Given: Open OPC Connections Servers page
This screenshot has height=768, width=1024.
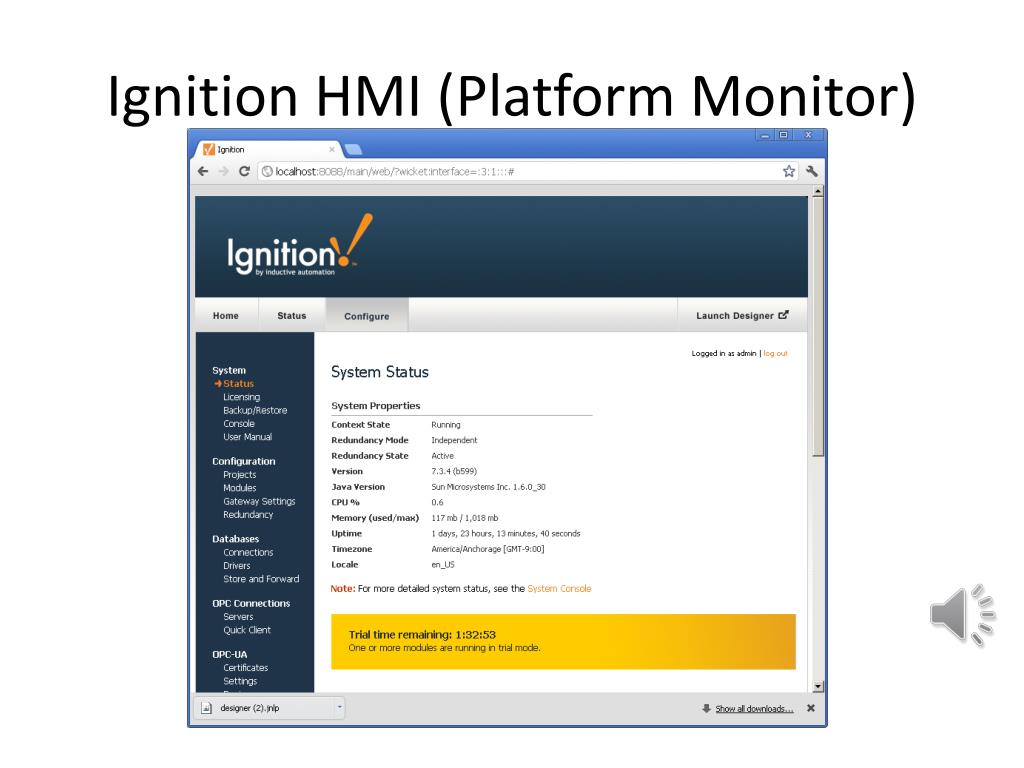Looking at the screenshot, I should [238, 616].
